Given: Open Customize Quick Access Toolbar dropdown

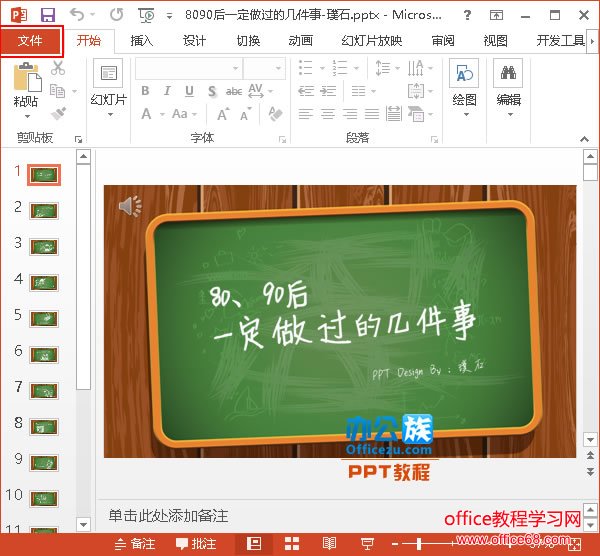Looking at the screenshot, I should pos(169,16).
